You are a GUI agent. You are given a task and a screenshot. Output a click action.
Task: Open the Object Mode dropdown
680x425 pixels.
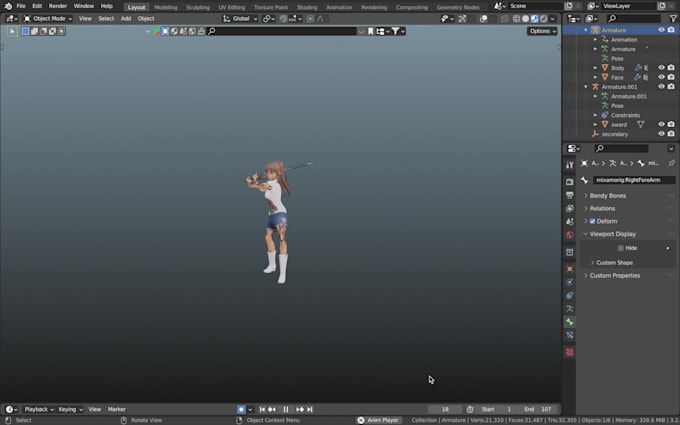point(48,19)
